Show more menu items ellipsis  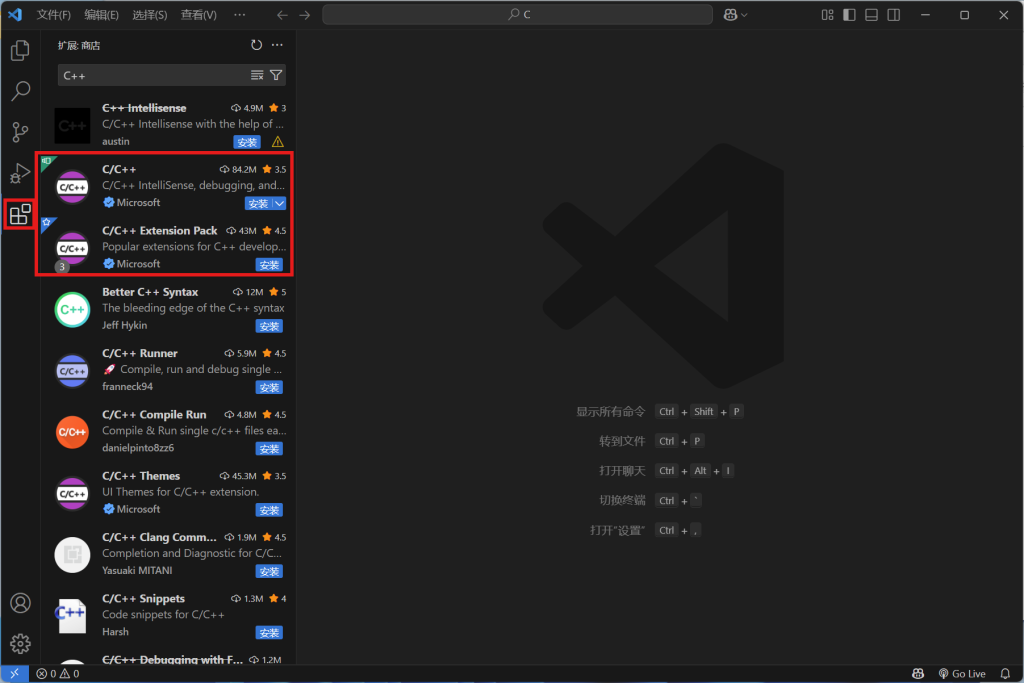click(240, 15)
